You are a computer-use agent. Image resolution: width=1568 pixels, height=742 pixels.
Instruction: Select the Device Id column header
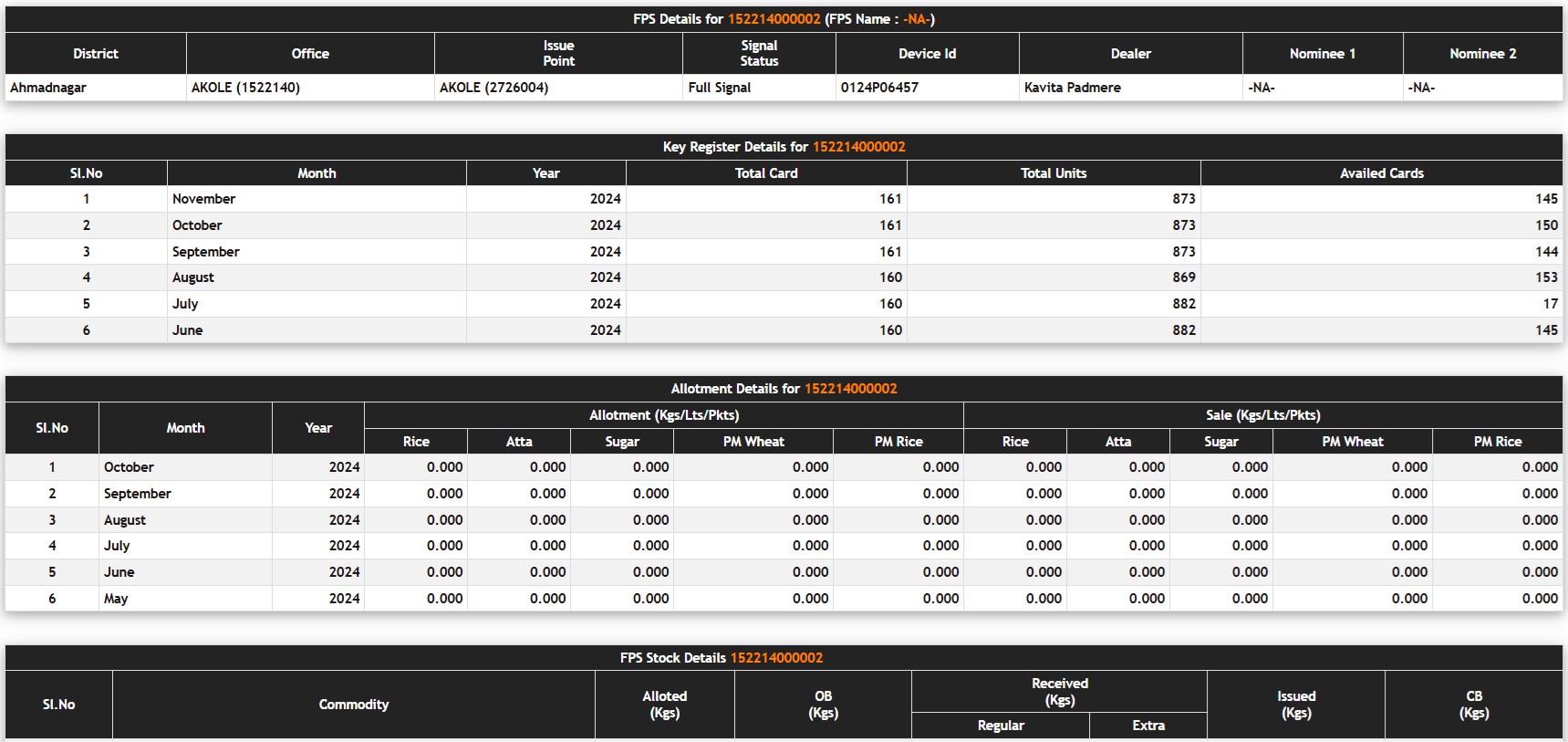tap(927, 54)
